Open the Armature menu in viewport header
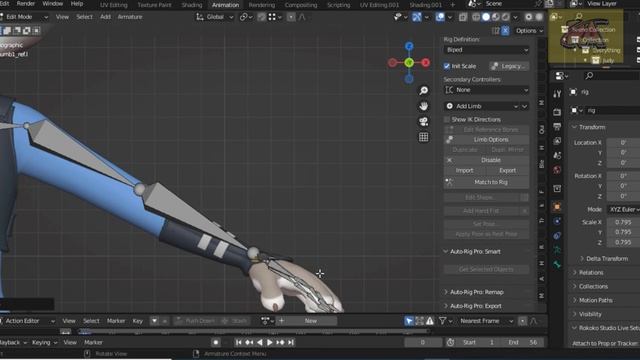This screenshot has width=640, height=360. 130,17
